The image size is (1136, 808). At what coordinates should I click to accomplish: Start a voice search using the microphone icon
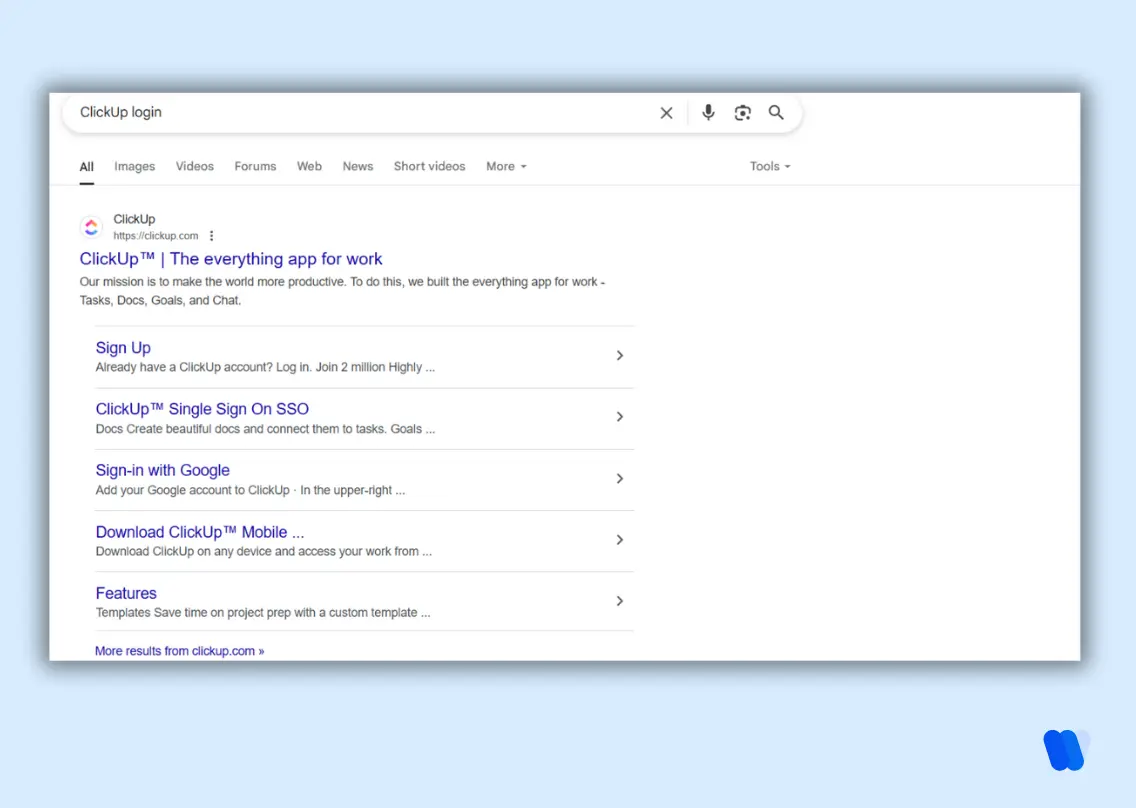click(x=708, y=113)
